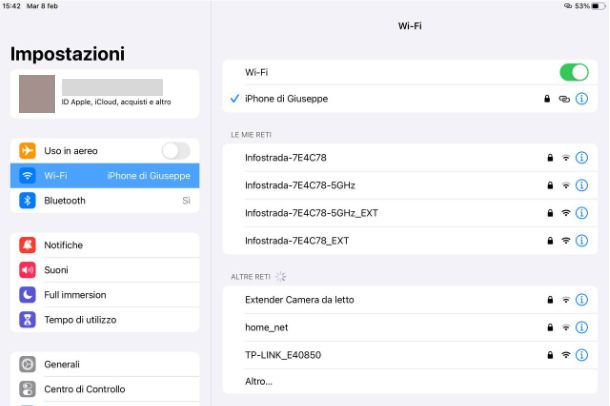Click the Wi-Fi signal icon for Infostrada-7E4C78-5GHz_EXT
This screenshot has width=610, height=406.
tap(566, 213)
